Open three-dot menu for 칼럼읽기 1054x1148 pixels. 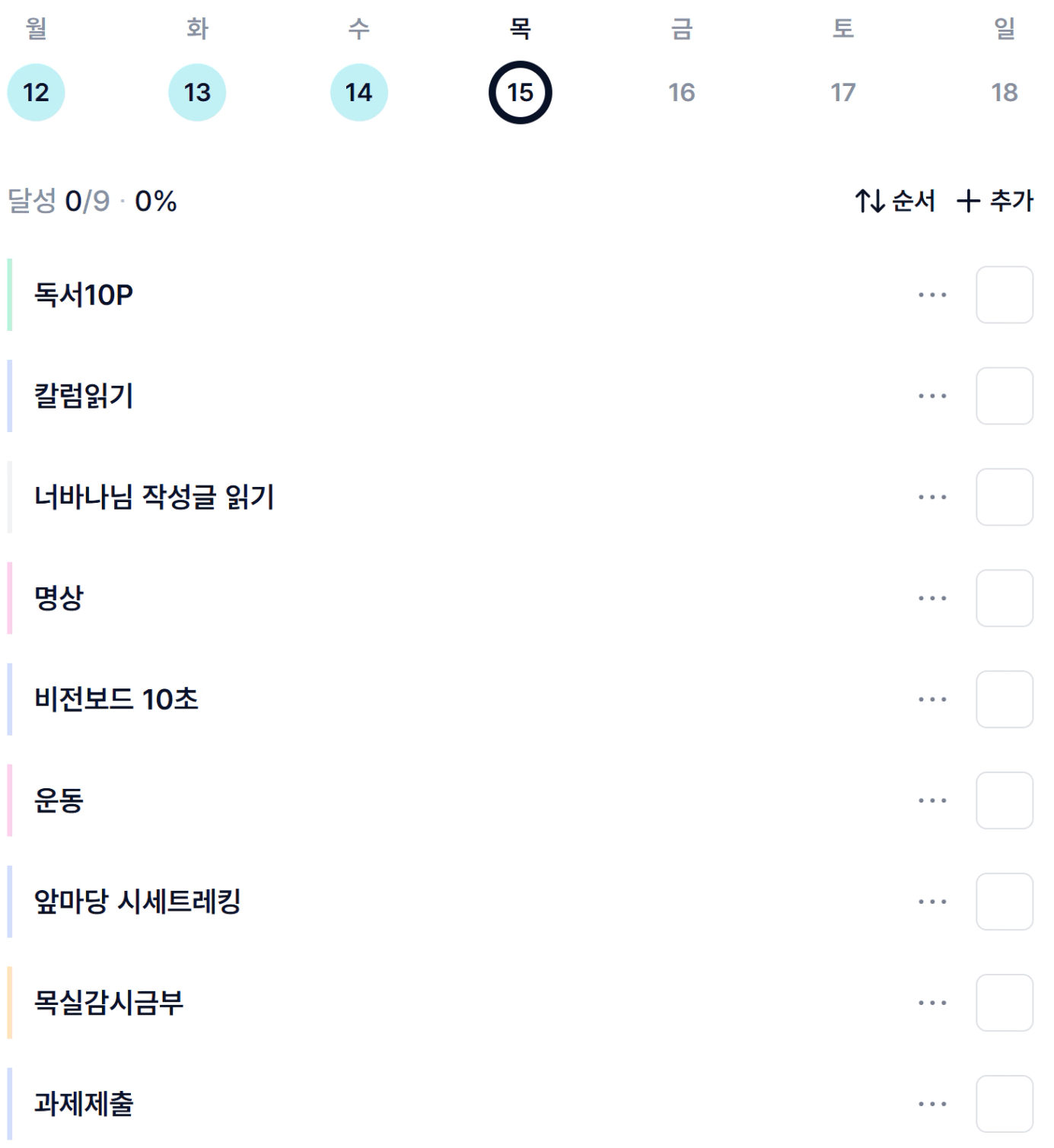pos(931,396)
